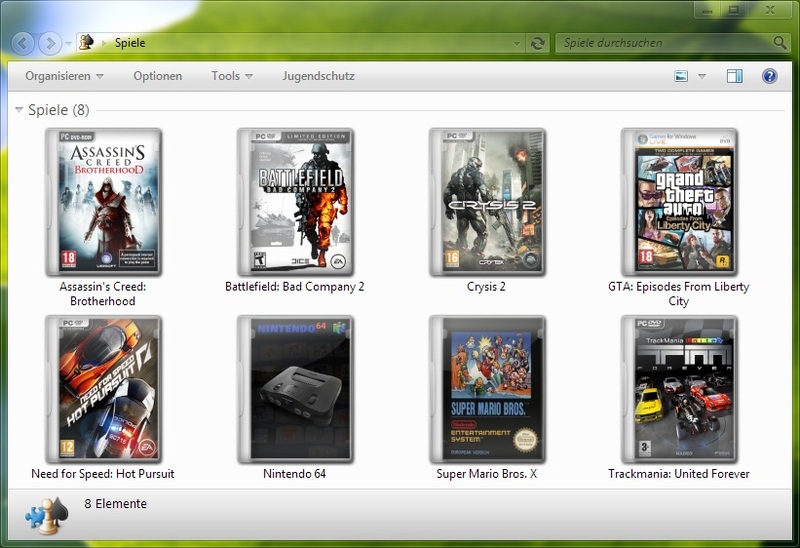Select the GTA Episodes From Liberty City cover
Screen dimensions: 800x548
point(680,202)
